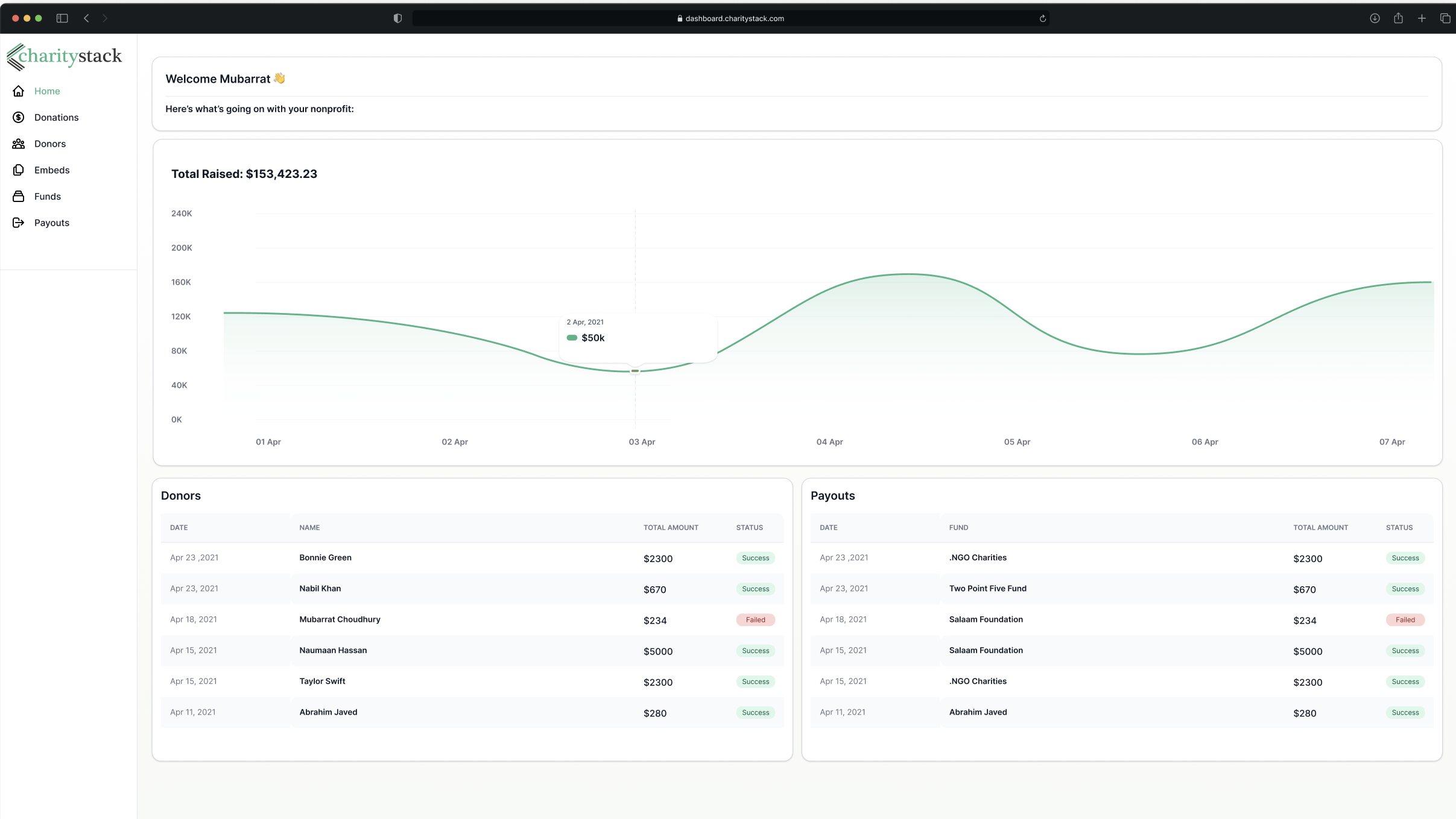
Task: Click the Funds stack icon
Action: (x=19, y=197)
